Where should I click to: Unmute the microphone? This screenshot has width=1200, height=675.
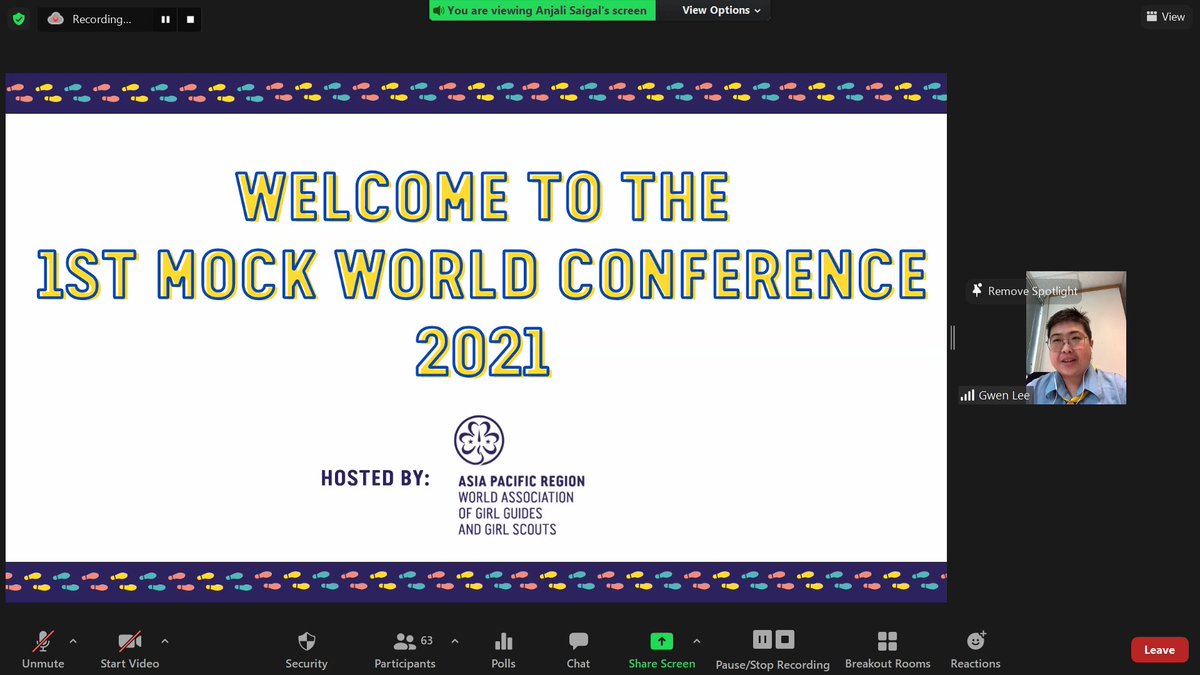(43, 649)
